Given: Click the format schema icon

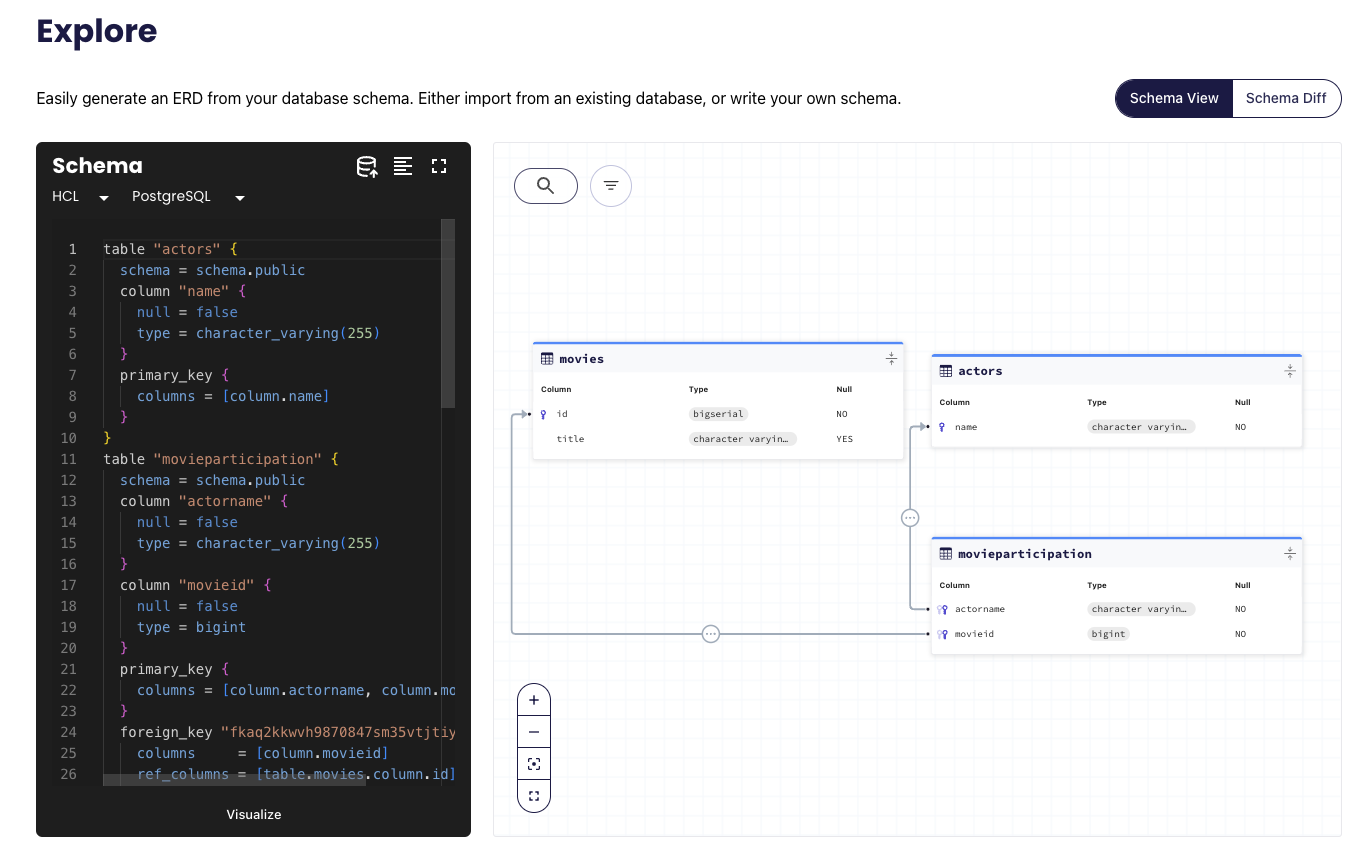Looking at the screenshot, I should [403, 166].
